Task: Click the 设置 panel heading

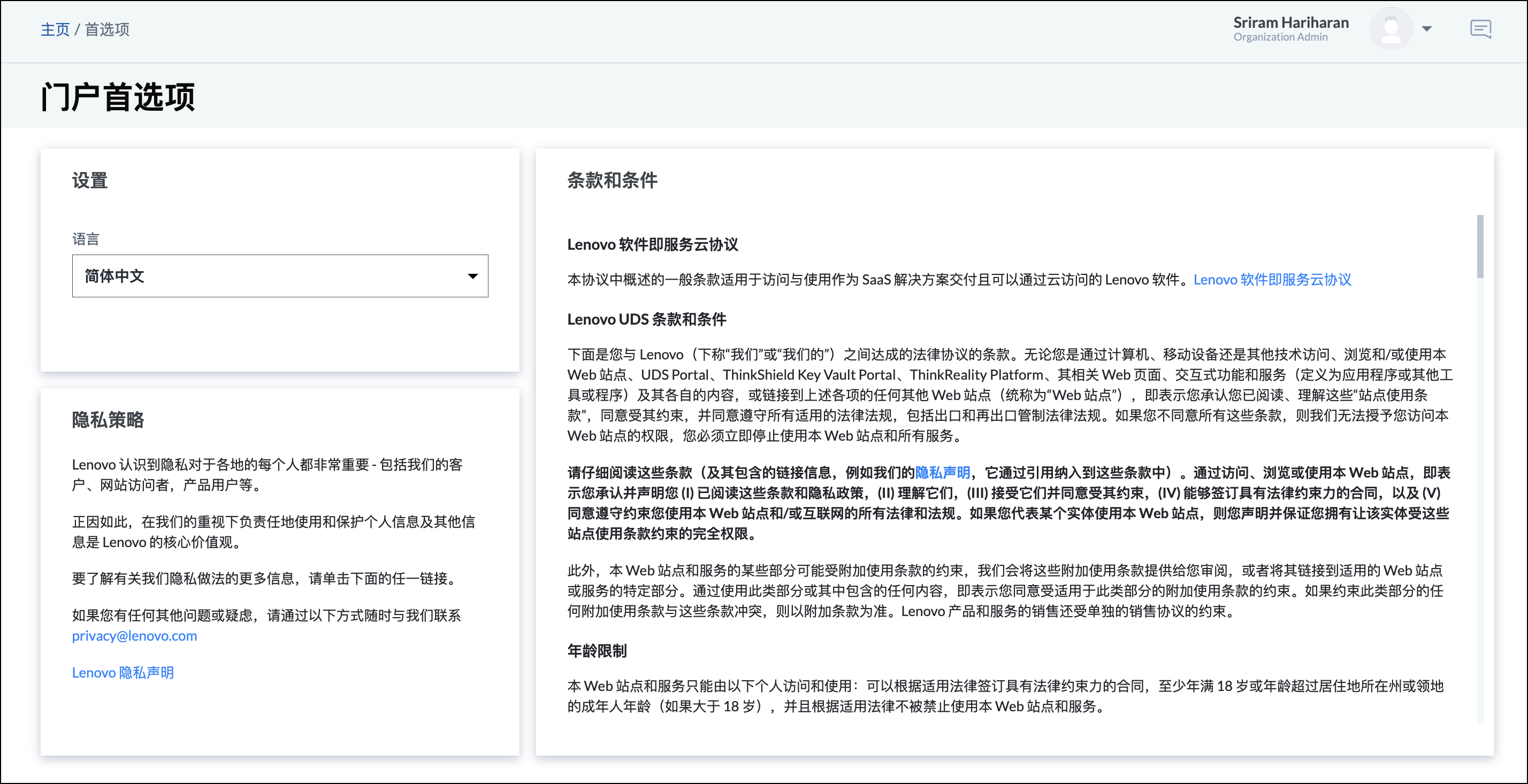Action: point(89,180)
